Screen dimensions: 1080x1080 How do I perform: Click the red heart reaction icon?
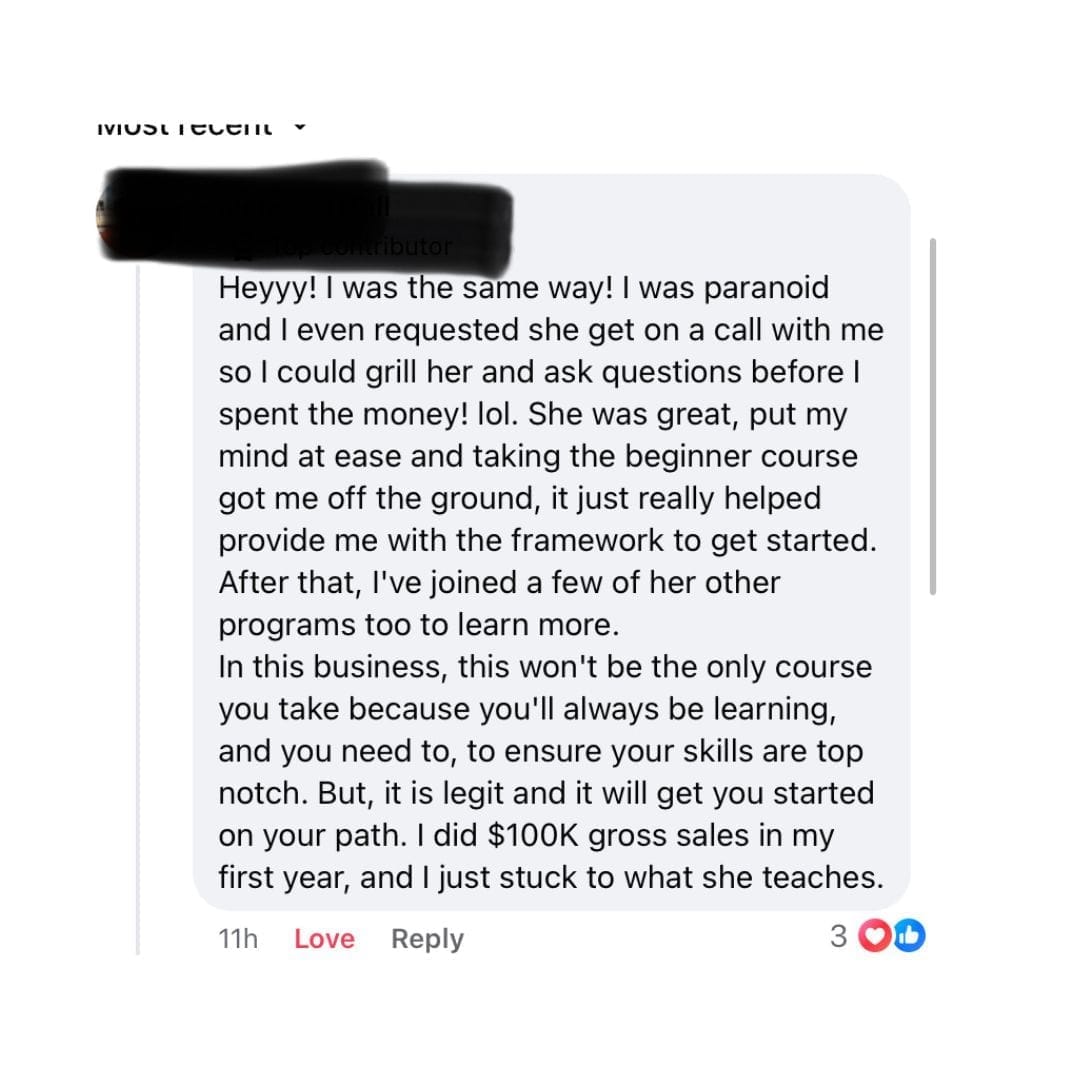[875, 936]
